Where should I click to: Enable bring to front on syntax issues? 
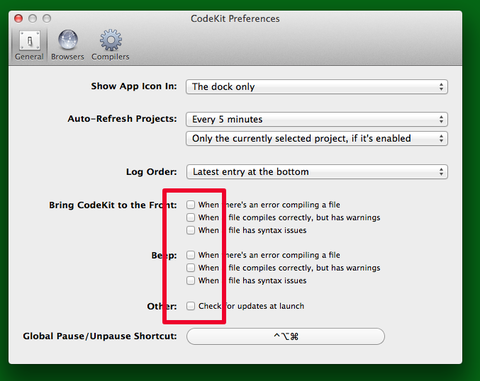tap(191, 230)
